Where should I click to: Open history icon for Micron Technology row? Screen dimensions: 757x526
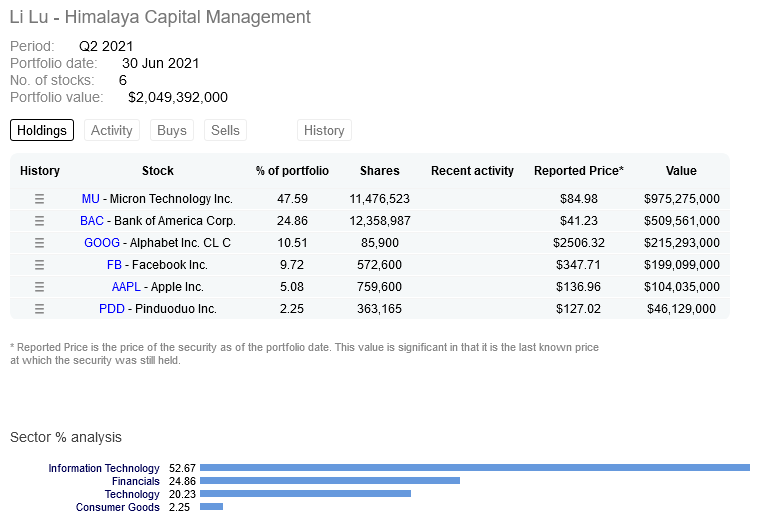39,199
